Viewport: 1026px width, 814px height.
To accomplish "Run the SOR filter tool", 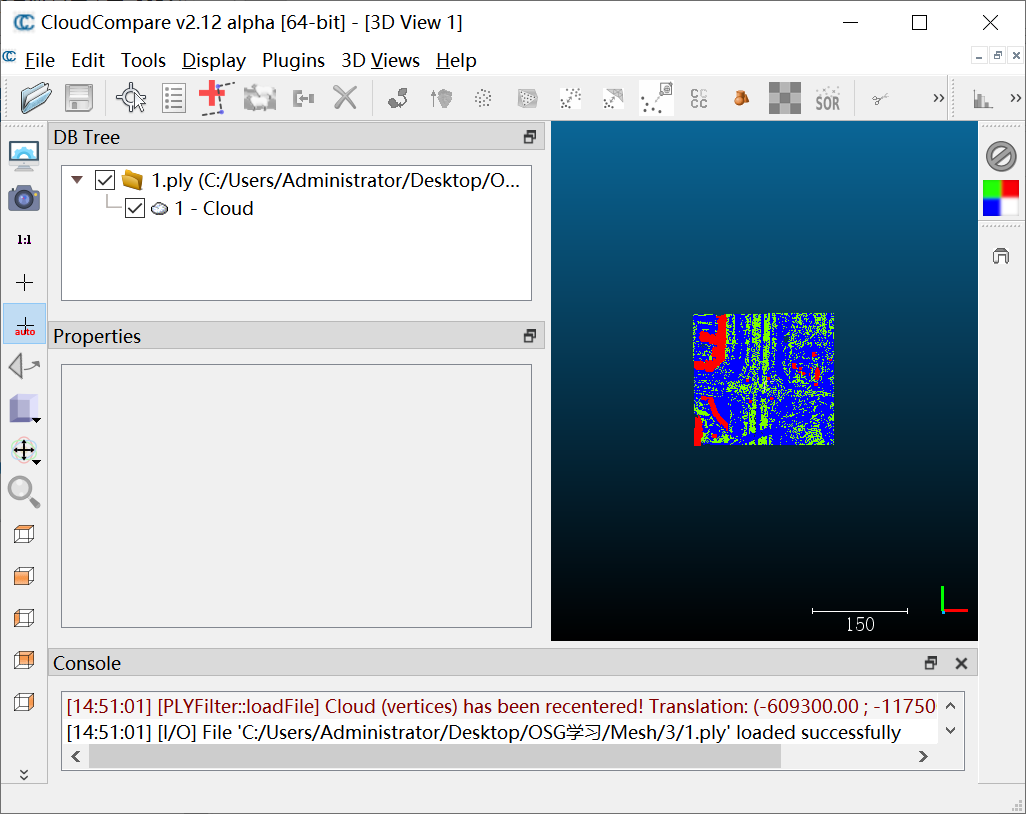I will pos(827,97).
